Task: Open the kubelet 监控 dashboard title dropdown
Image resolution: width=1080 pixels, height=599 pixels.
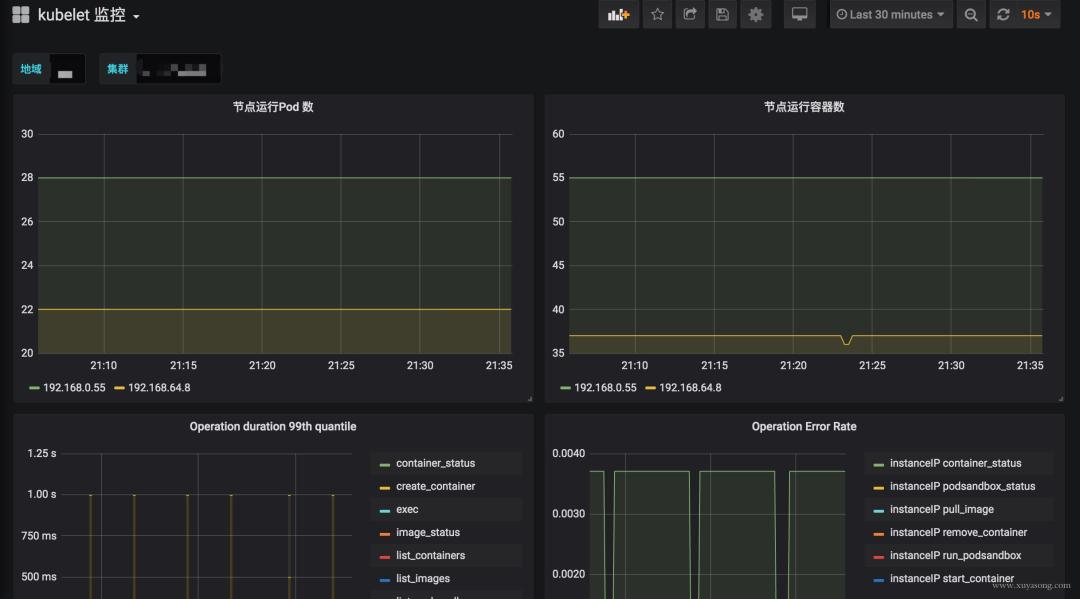Action: coord(87,15)
